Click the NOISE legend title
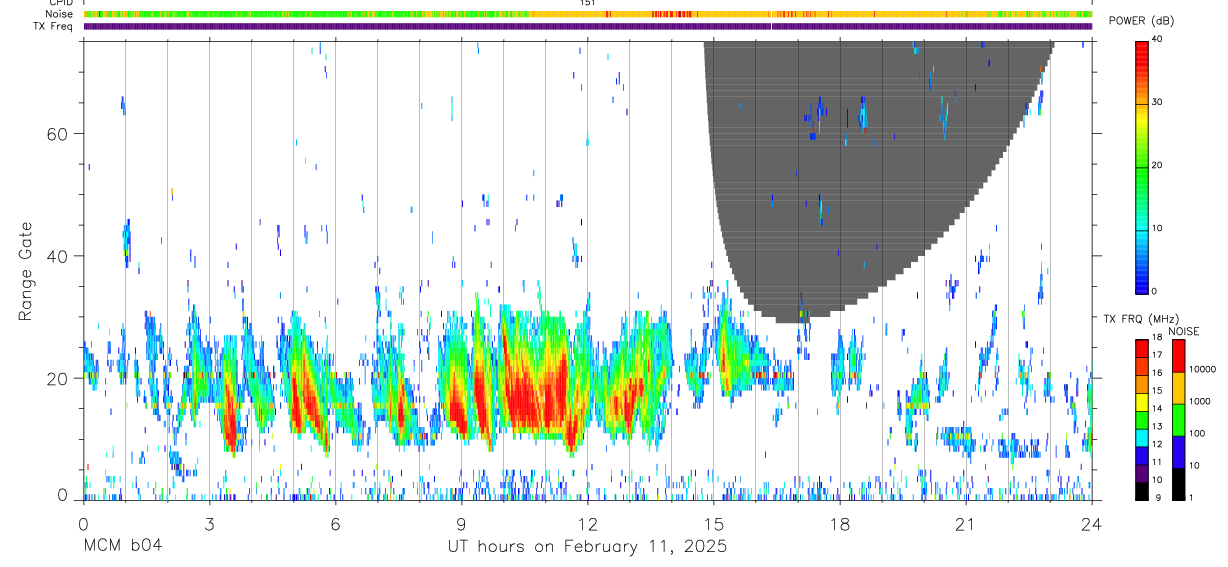 (1184, 332)
